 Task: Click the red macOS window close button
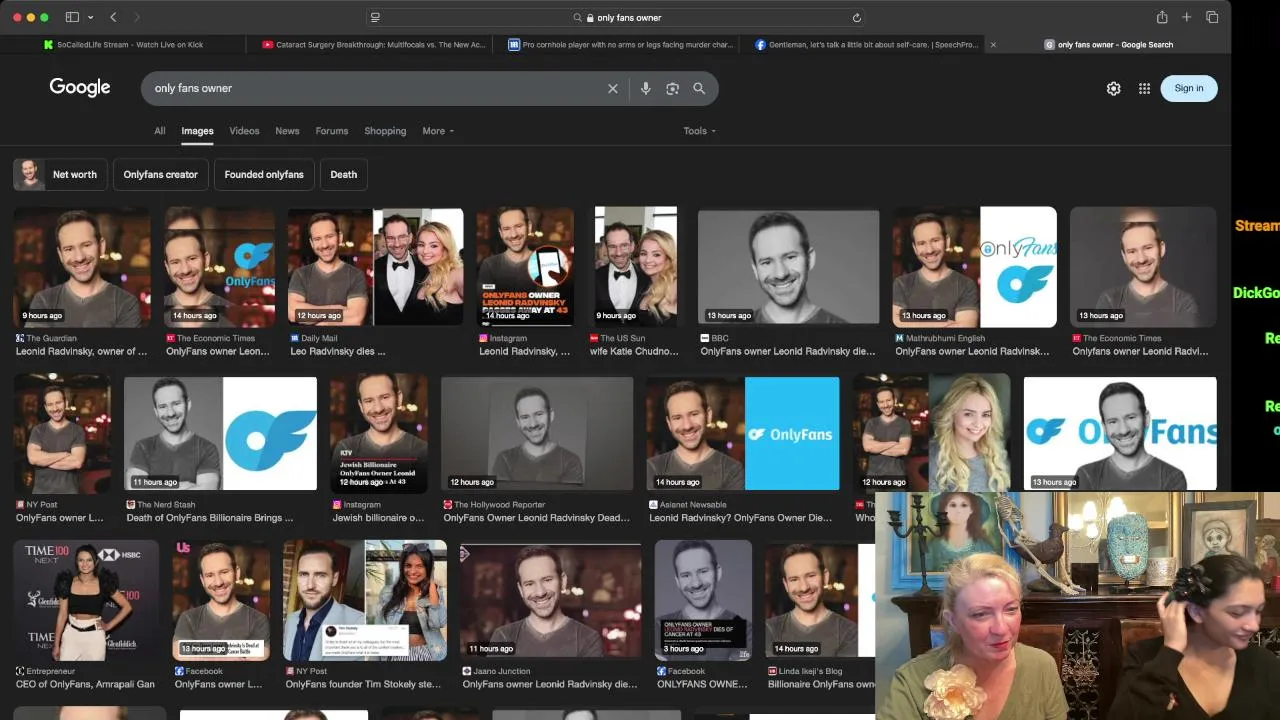pyautogui.click(x=17, y=17)
